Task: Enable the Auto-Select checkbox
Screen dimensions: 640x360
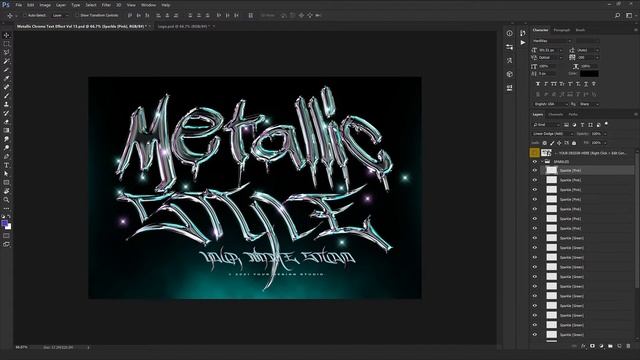Action: pos(25,16)
